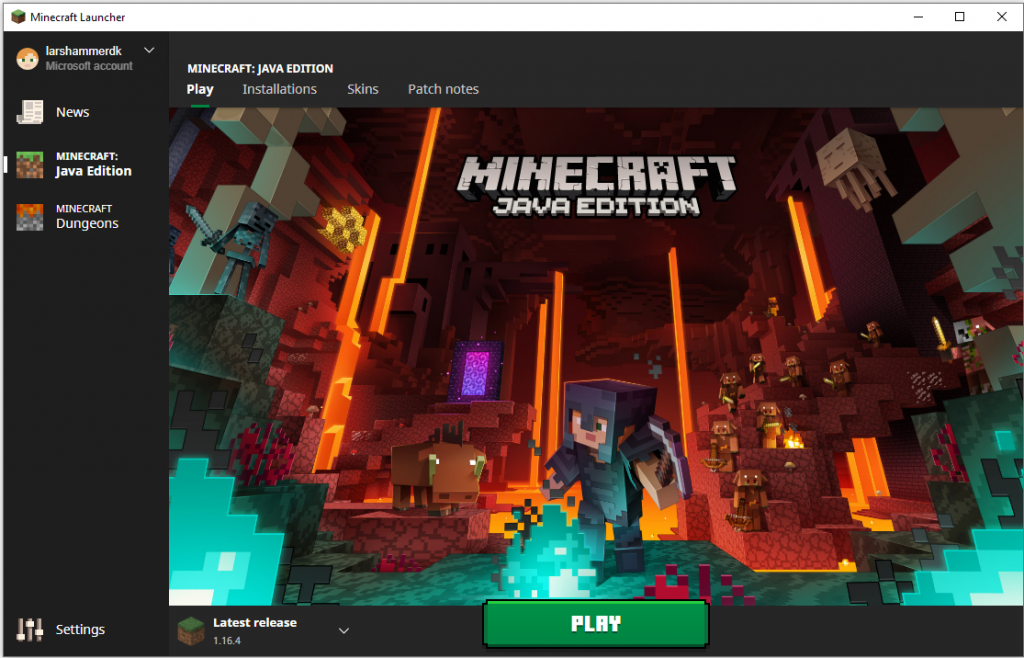Click the Minecraft Launcher title bar icon
The height and width of the screenshot is (658, 1024).
coord(18,17)
